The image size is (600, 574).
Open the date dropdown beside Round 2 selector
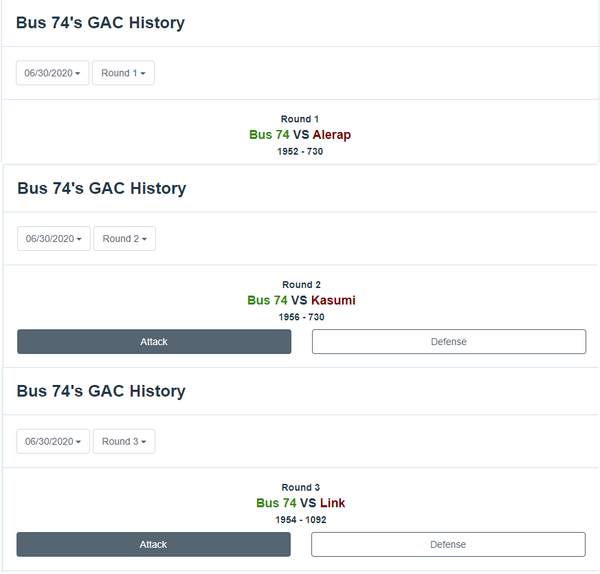[x=54, y=239]
